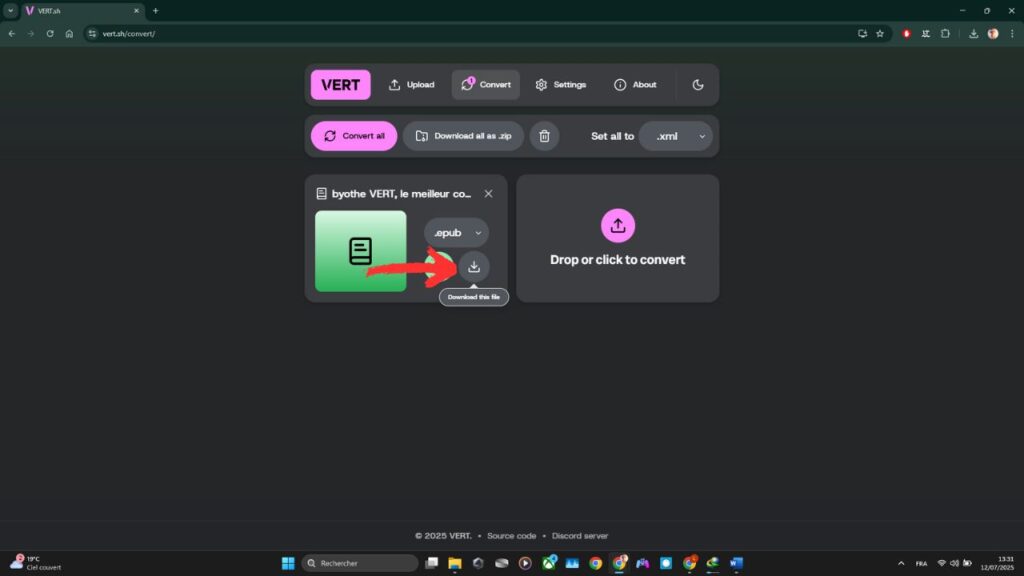1024x576 pixels.
Task: Open the Source code link
Action: 511,536
